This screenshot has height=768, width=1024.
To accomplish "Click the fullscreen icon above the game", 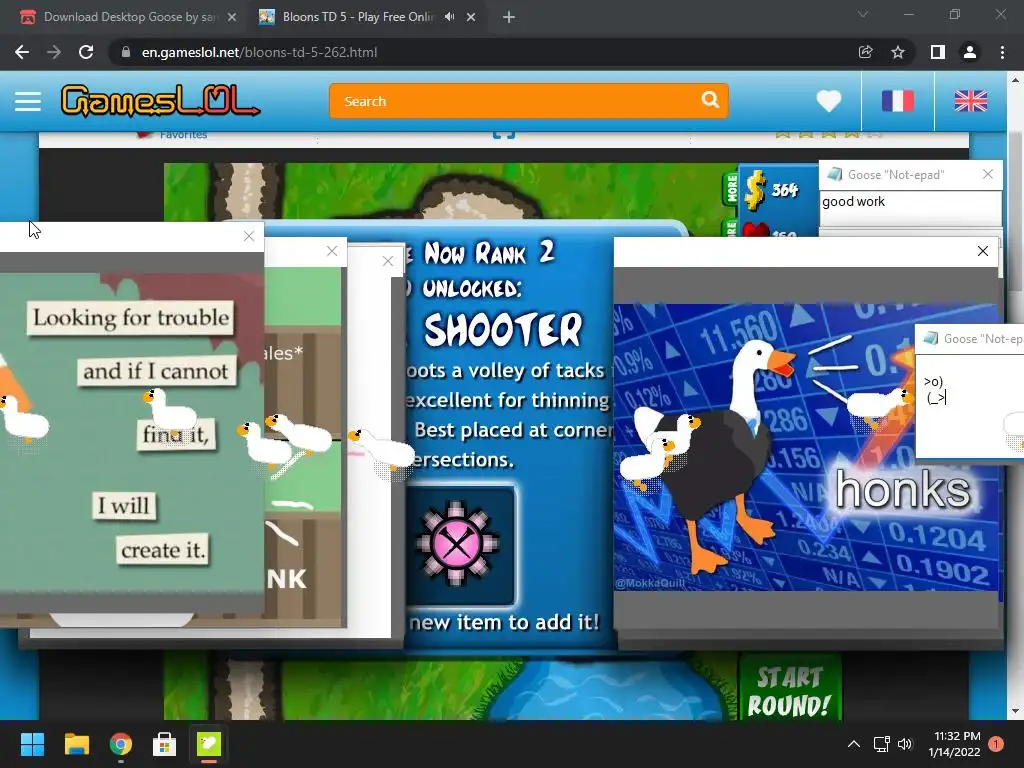I will pos(504,135).
